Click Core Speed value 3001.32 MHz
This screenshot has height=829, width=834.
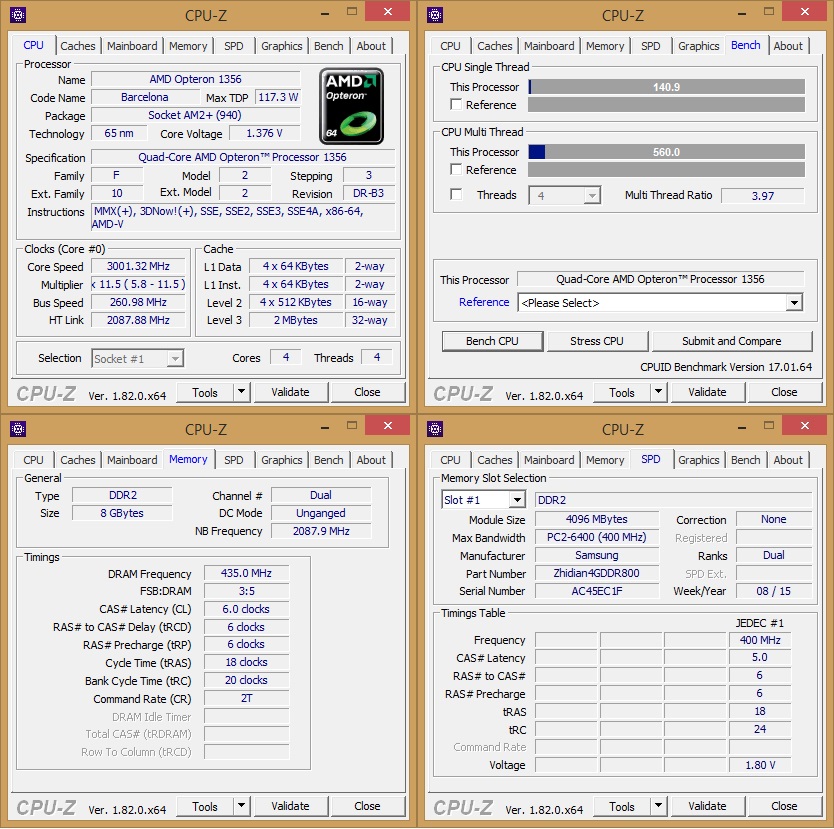coord(138,266)
